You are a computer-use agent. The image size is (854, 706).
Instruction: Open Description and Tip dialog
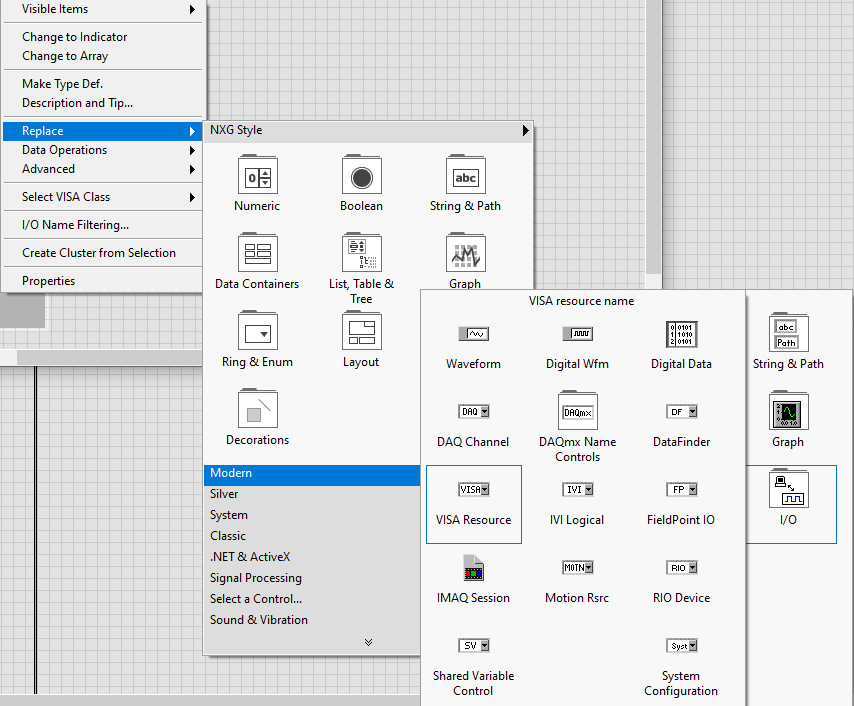coord(102,102)
